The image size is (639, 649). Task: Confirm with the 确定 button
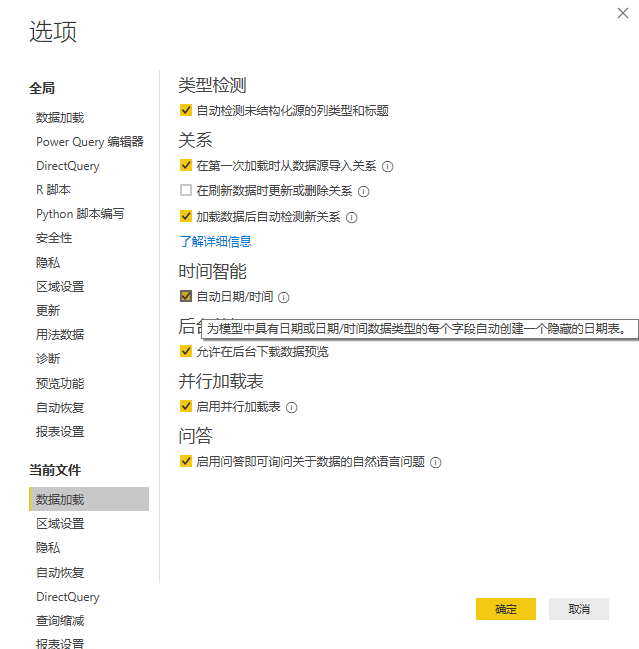tap(506, 609)
